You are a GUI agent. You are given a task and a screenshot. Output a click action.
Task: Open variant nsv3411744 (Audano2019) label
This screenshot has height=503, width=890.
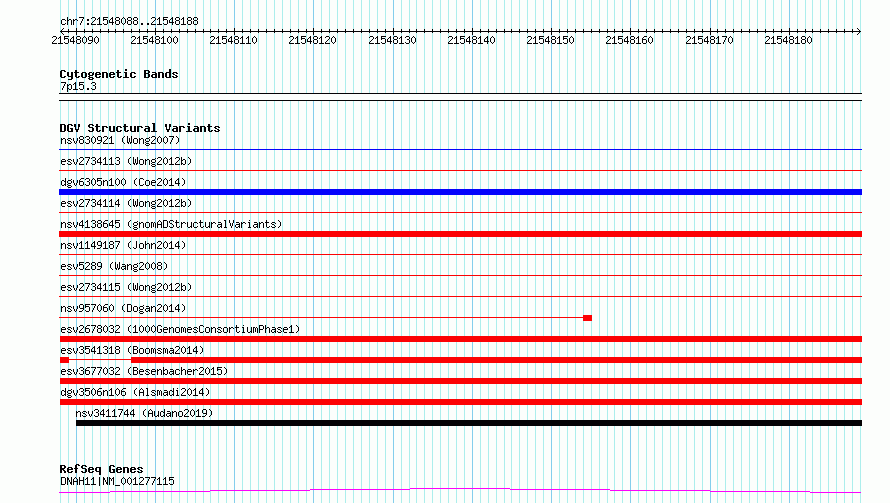(144, 413)
